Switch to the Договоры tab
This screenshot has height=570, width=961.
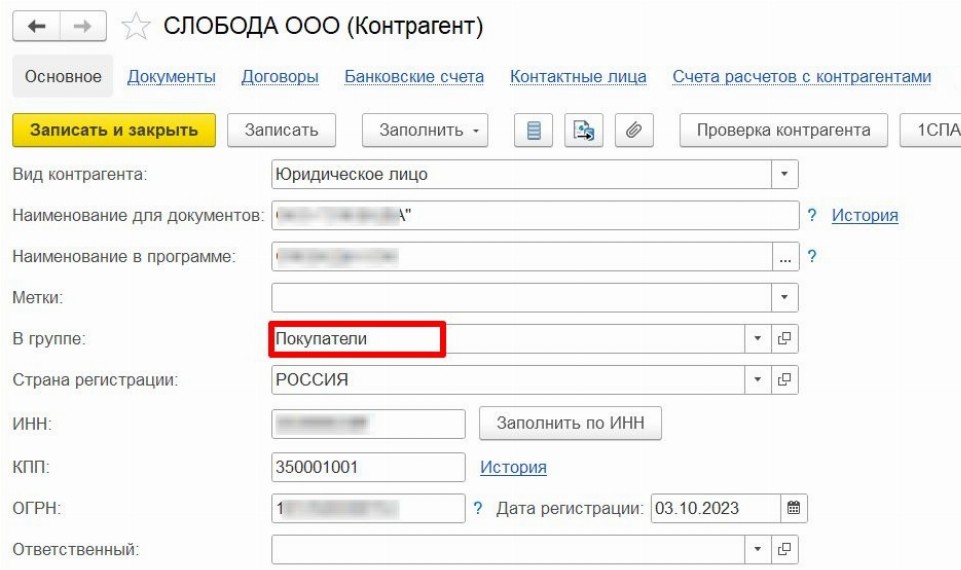[x=280, y=77]
